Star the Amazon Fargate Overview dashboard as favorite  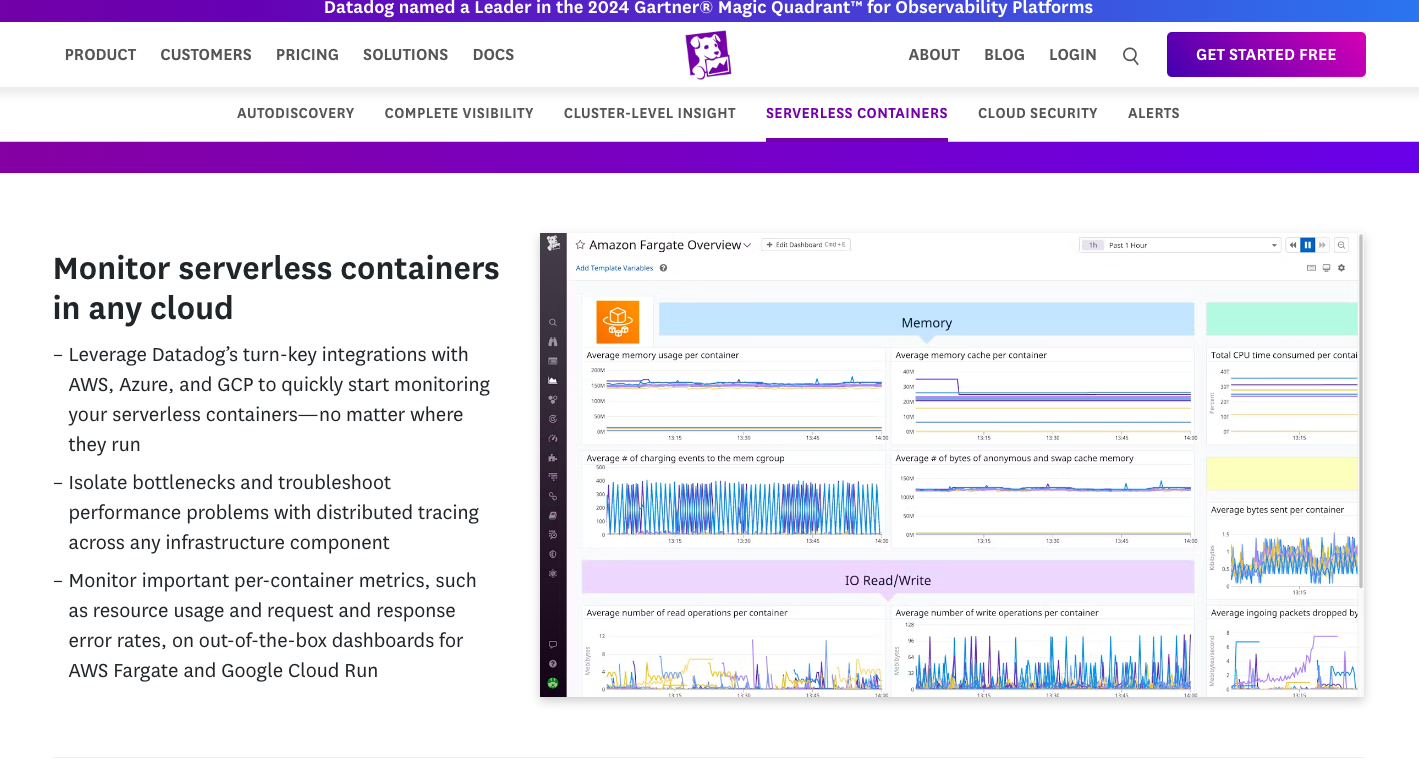pyautogui.click(x=579, y=244)
